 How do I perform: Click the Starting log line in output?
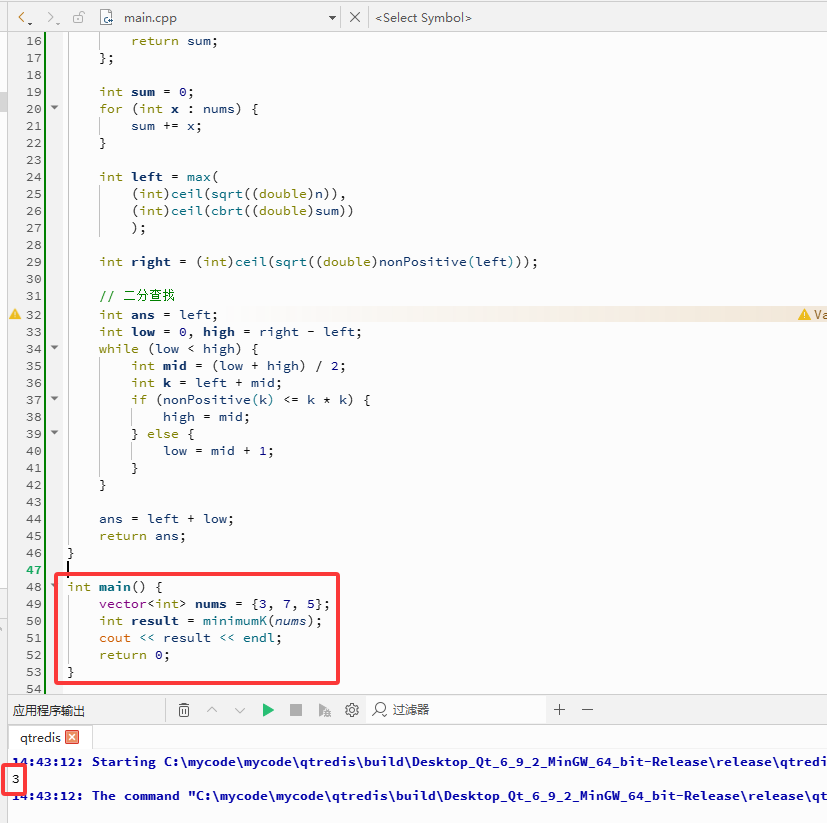tap(419, 762)
